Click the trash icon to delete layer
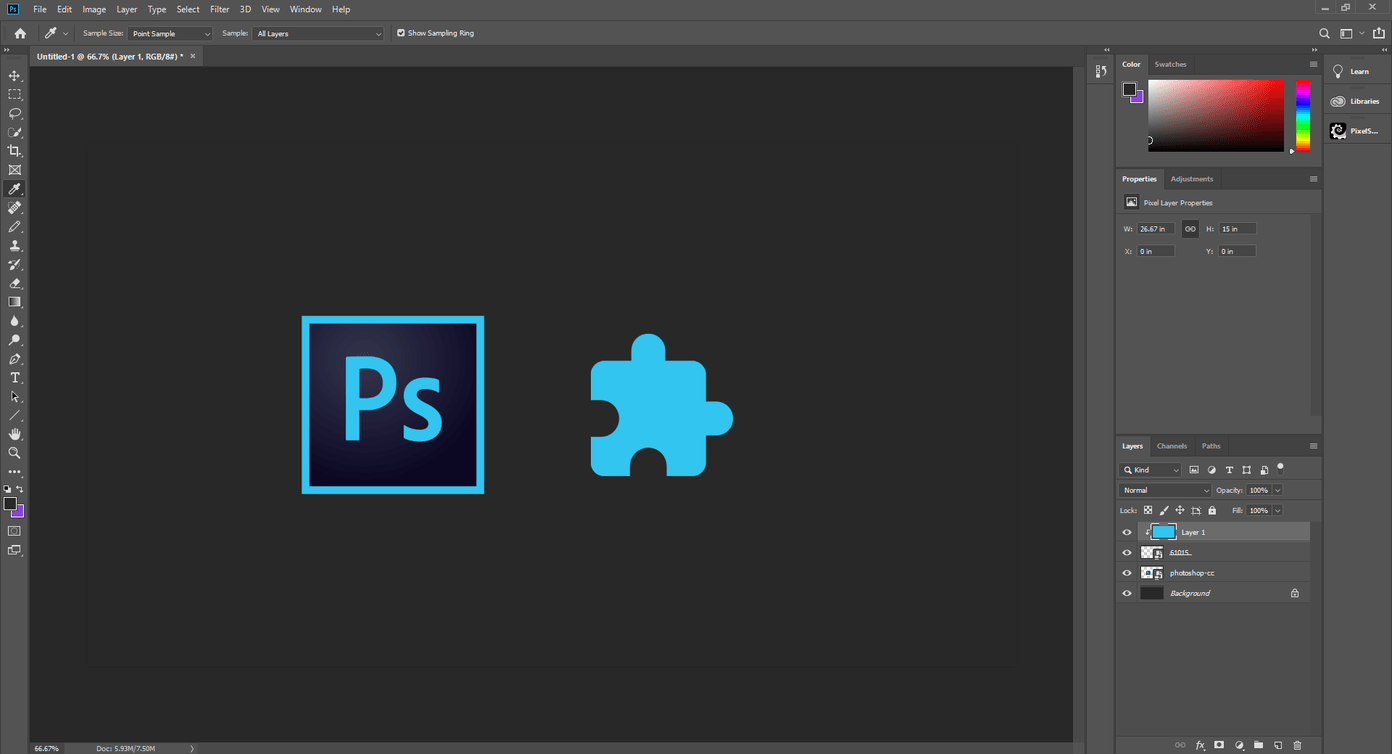The image size is (1392, 754). pos(1298,745)
